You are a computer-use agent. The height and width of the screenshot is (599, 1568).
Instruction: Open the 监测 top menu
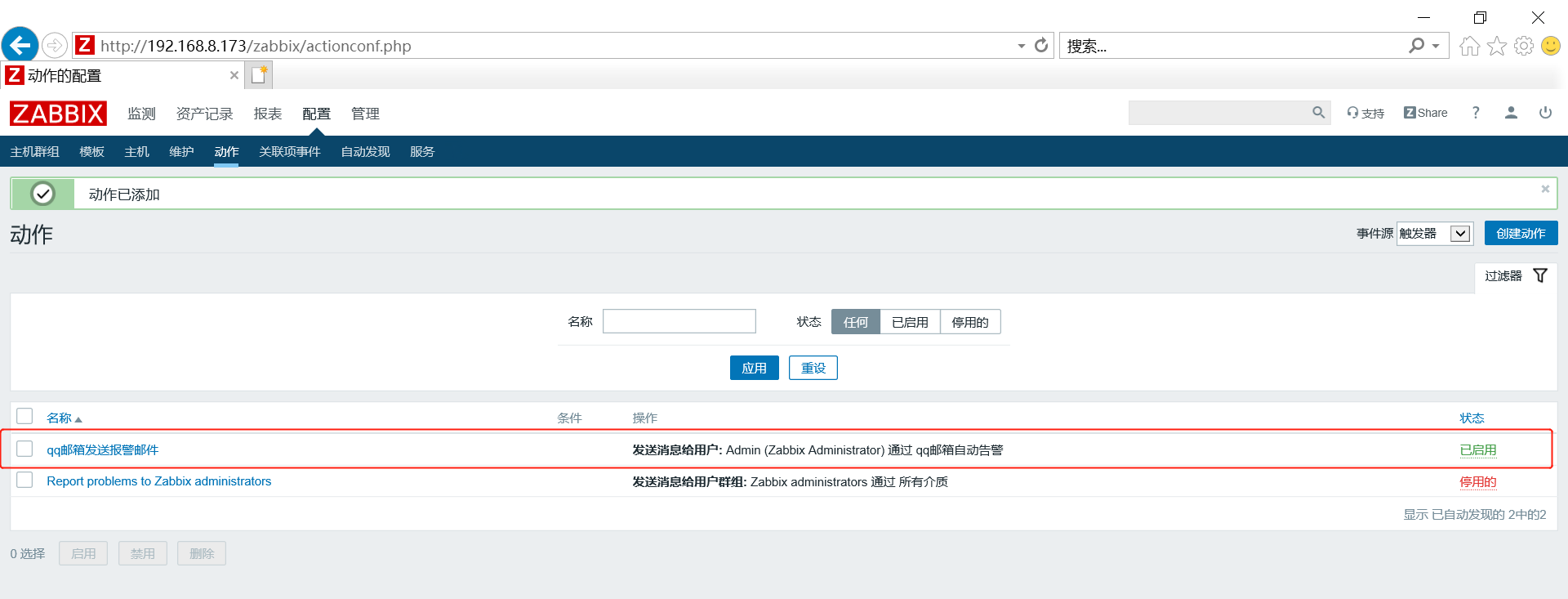pyautogui.click(x=141, y=114)
